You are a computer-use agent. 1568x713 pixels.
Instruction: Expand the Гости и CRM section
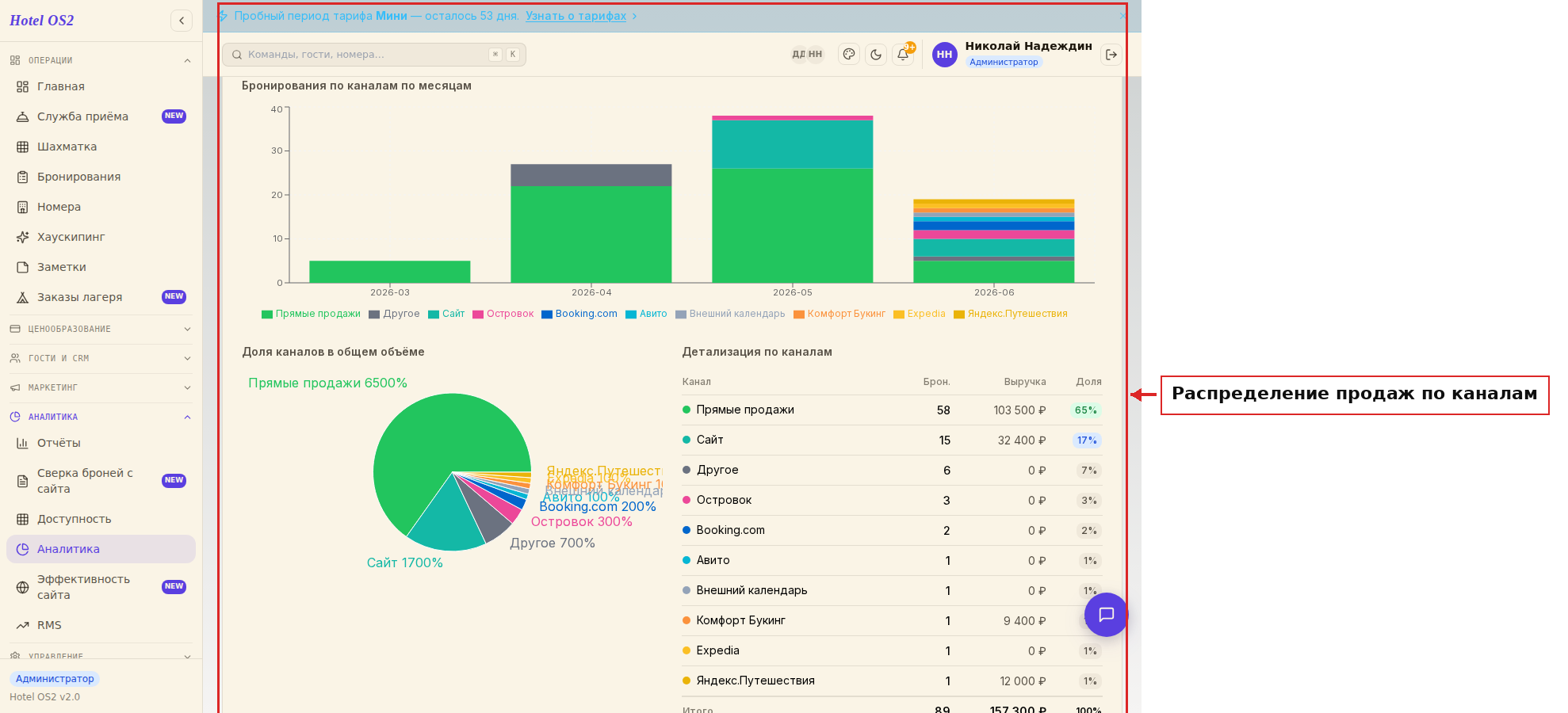(x=101, y=358)
